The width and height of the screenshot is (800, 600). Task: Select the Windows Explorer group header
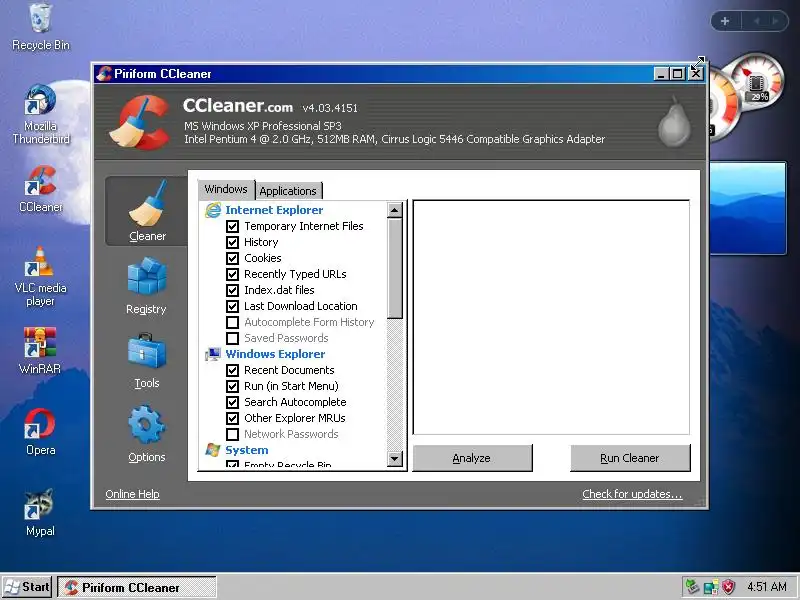tap(275, 354)
